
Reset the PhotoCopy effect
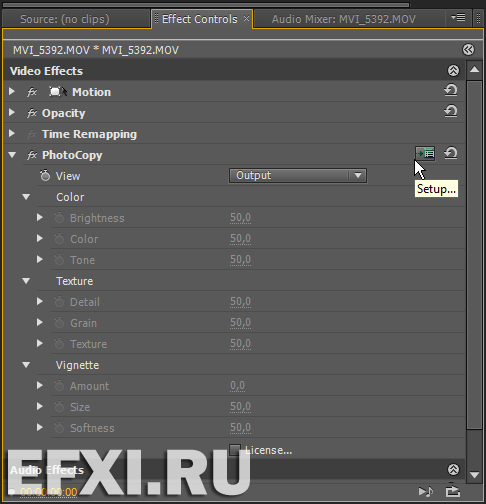coord(451,154)
